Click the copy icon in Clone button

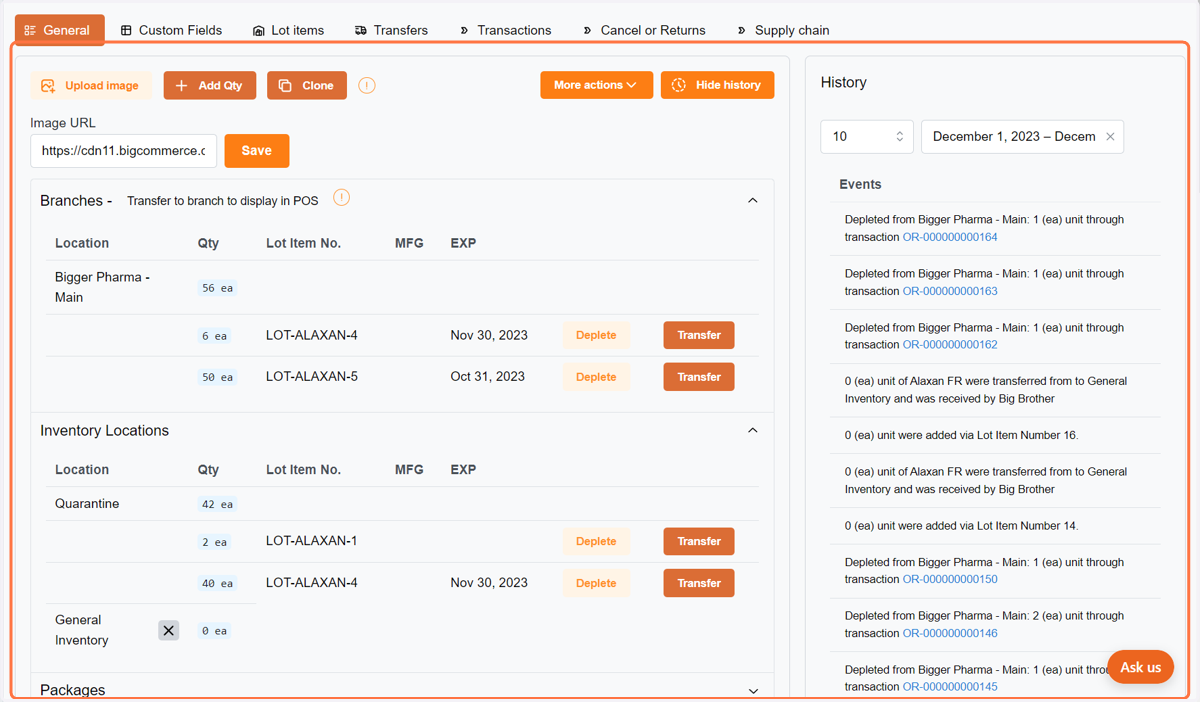click(285, 86)
